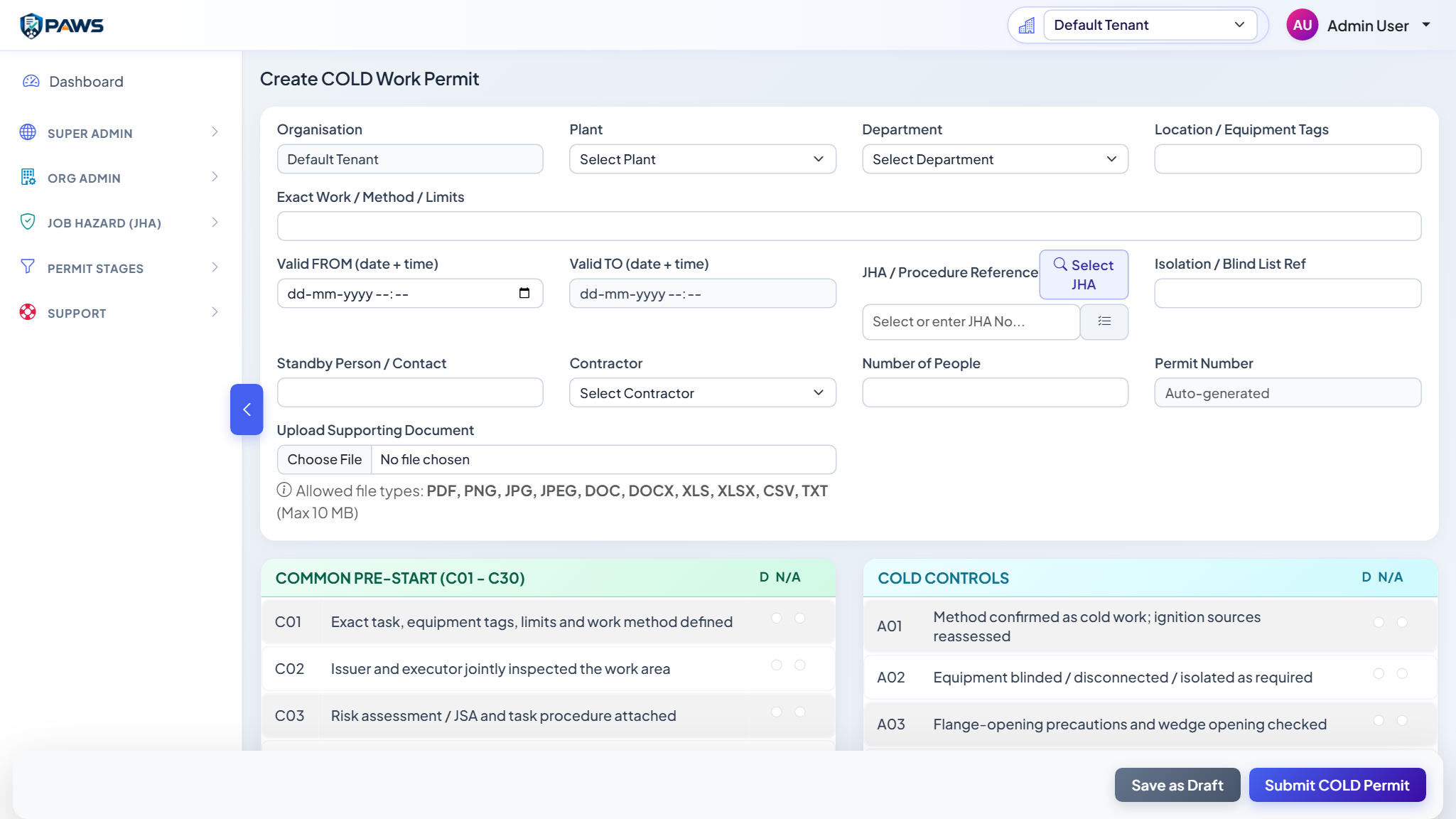Screen dimensions: 1456x819
Task: Click the tenant building icon
Action: pyautogui.click(x=1026, y=26)
